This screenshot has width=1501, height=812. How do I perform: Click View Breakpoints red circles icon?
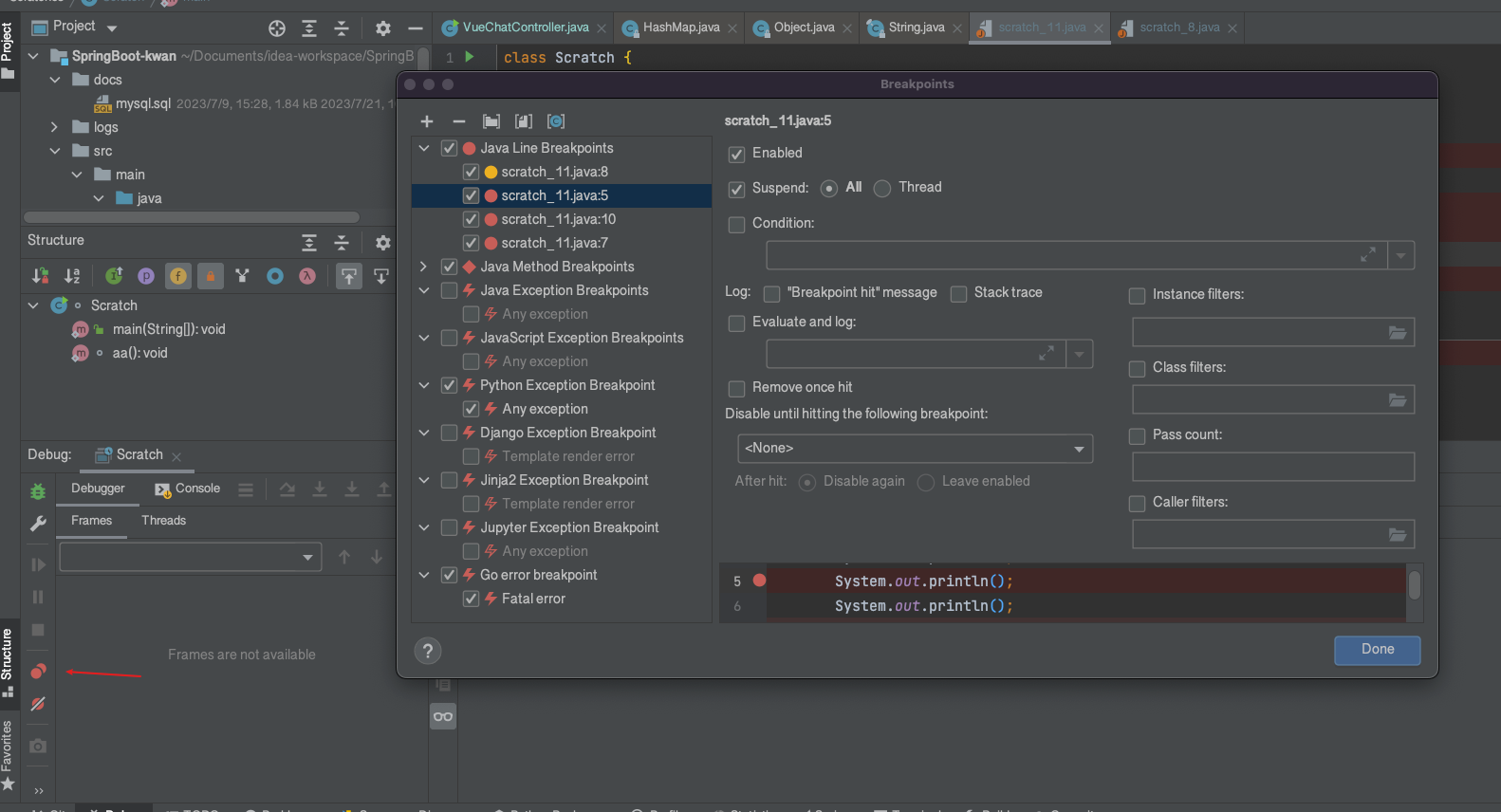(38, 672)
